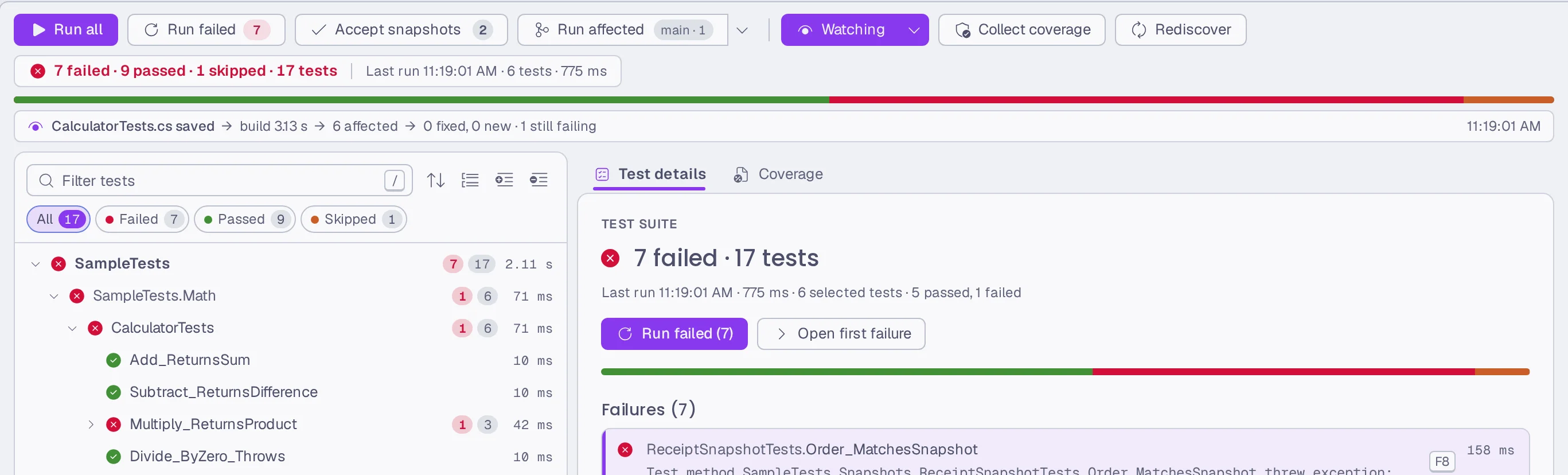Click the Accept snapshots button
This screenshot has height=475, width=1568.
(x=401, y=30)
